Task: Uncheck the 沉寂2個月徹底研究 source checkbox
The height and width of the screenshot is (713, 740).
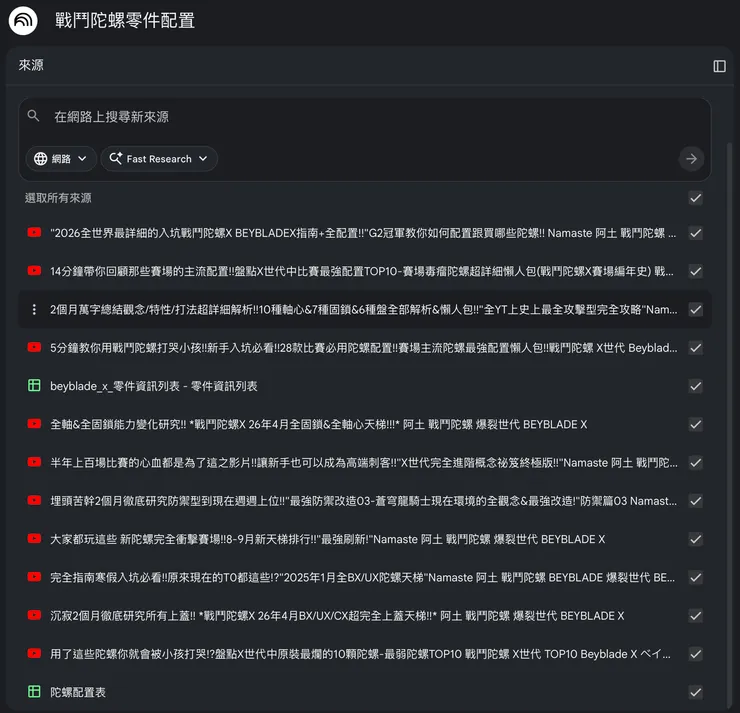Action: click(x=695, y=615)
